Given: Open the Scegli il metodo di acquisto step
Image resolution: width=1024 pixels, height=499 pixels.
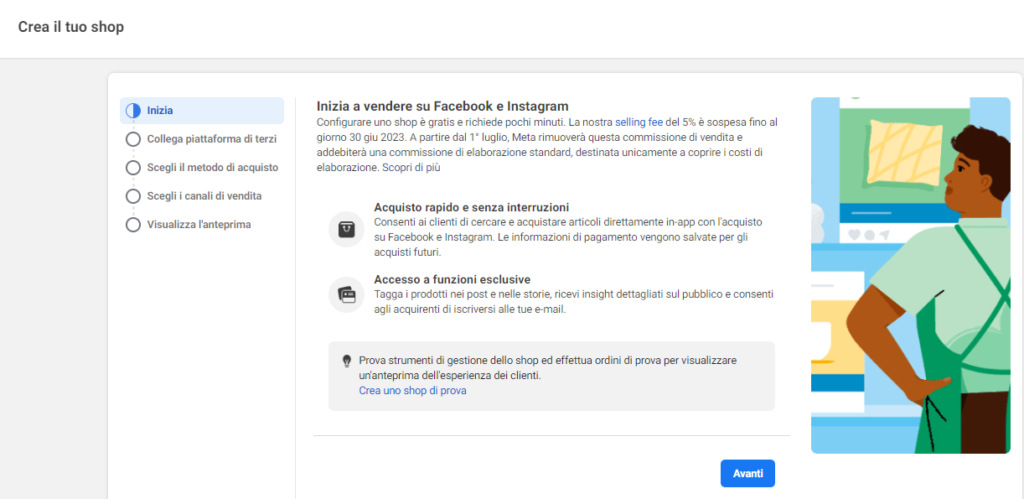Looking at the screenshot, I should point(212,167).
